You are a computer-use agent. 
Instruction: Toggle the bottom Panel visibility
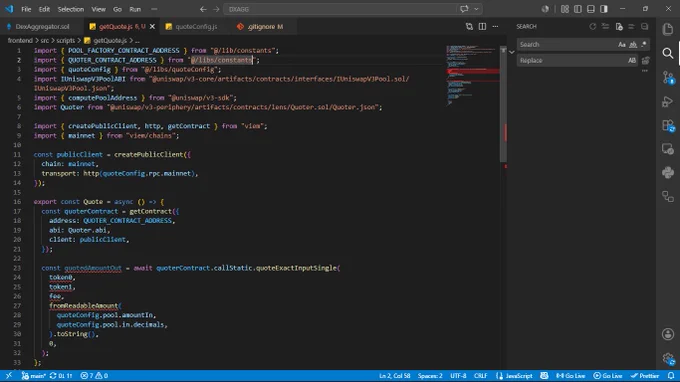[x=591, y=9]
